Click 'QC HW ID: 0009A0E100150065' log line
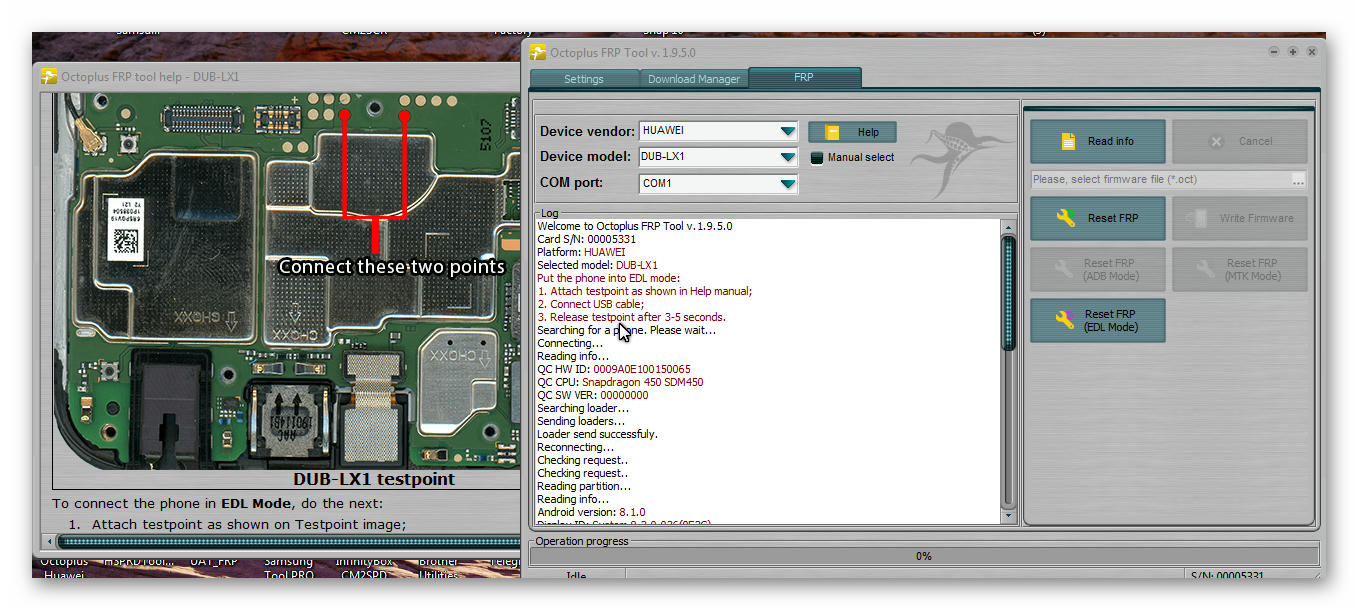The height and width of the screenshot is (610, 1358). pos(614,369)
